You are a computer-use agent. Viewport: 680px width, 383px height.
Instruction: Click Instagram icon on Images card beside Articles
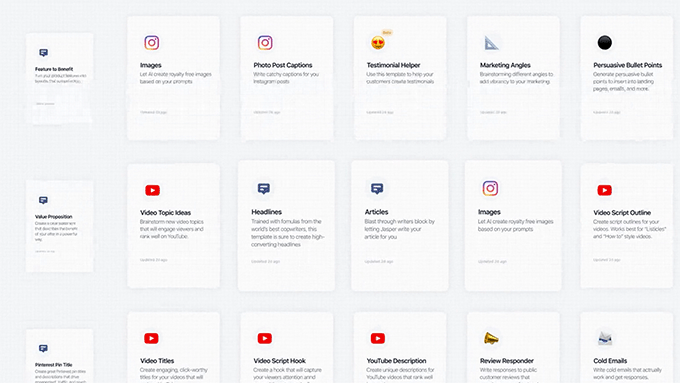tap(490, 189)
